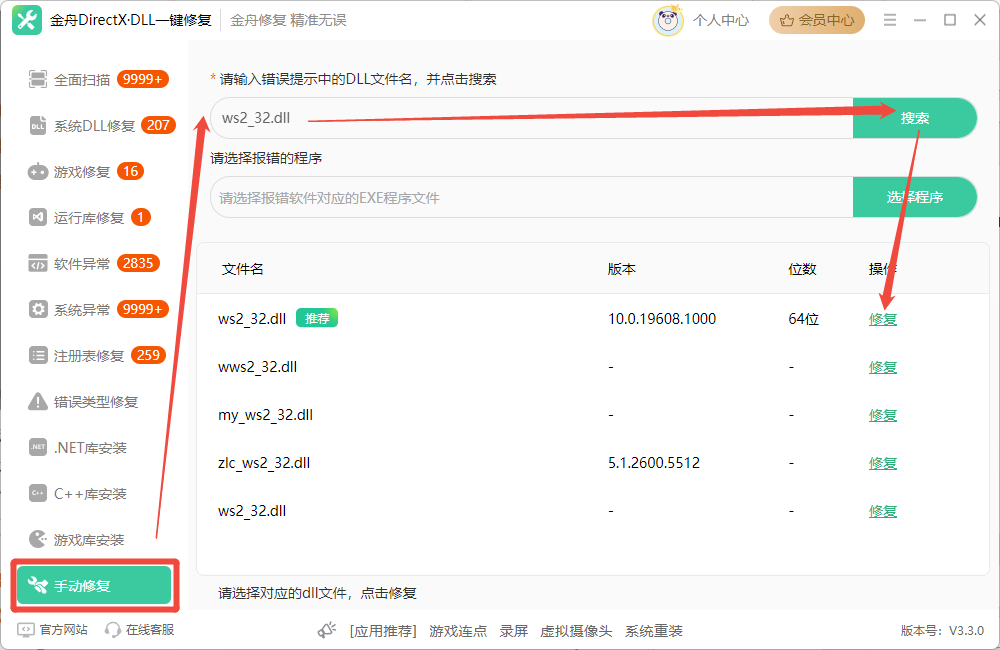Focus the DLL file name input field

[532, 118]
